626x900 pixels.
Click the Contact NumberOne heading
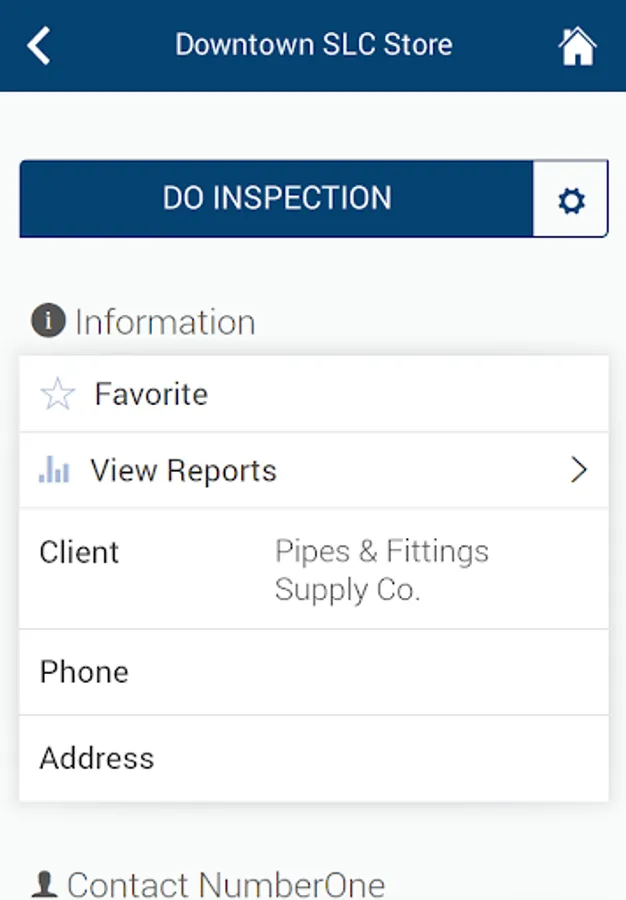click(x=225, y=884)
